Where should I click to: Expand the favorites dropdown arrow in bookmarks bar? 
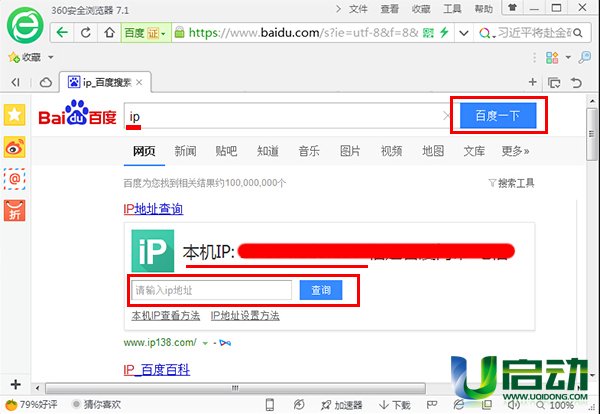coord(51,58)
